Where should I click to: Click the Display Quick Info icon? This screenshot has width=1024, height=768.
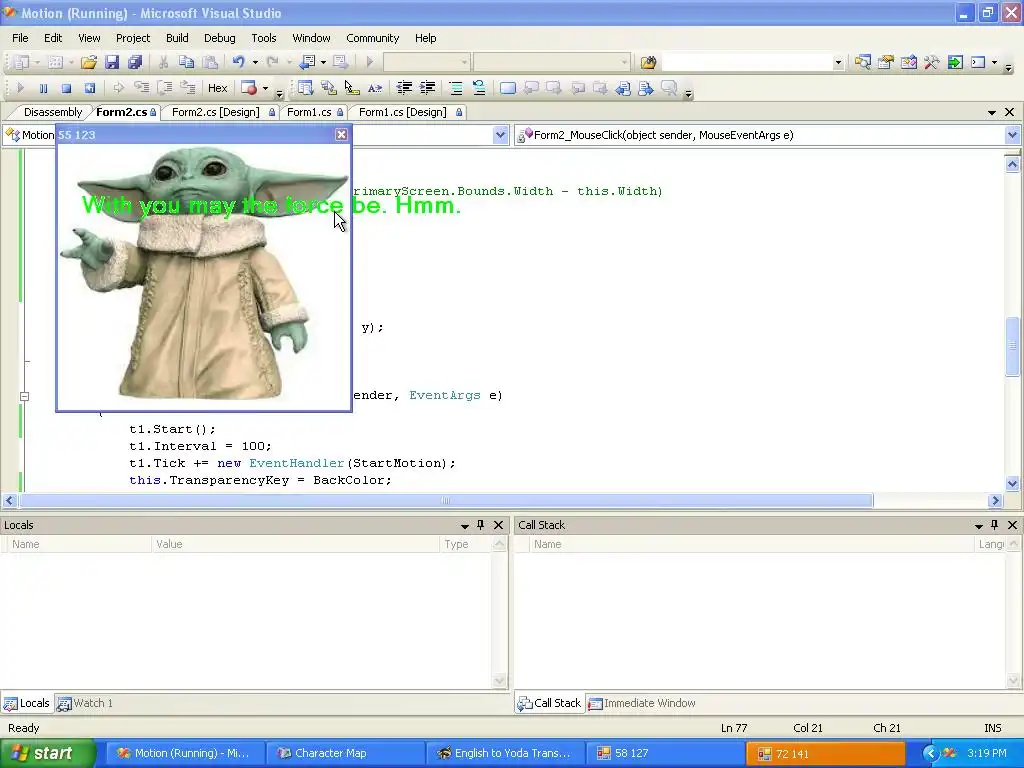click(x=351, y=88)
